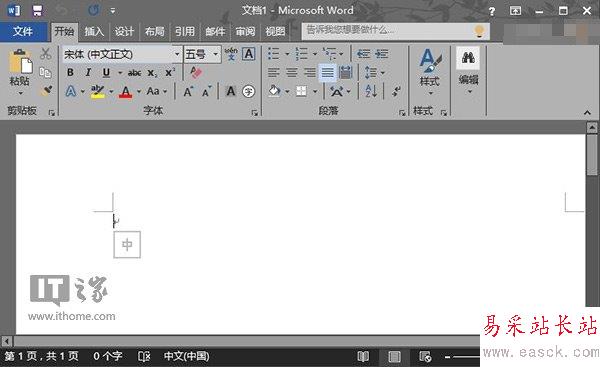Click the distributed alignment icon
Image resolution: width=600 pixels, height=367 pixels.
coord(346,72)
